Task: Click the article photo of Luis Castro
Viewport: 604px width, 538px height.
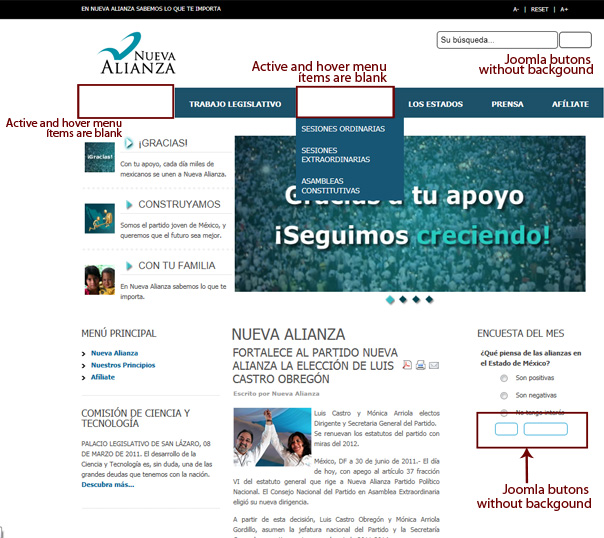Action: pos(272,437)
